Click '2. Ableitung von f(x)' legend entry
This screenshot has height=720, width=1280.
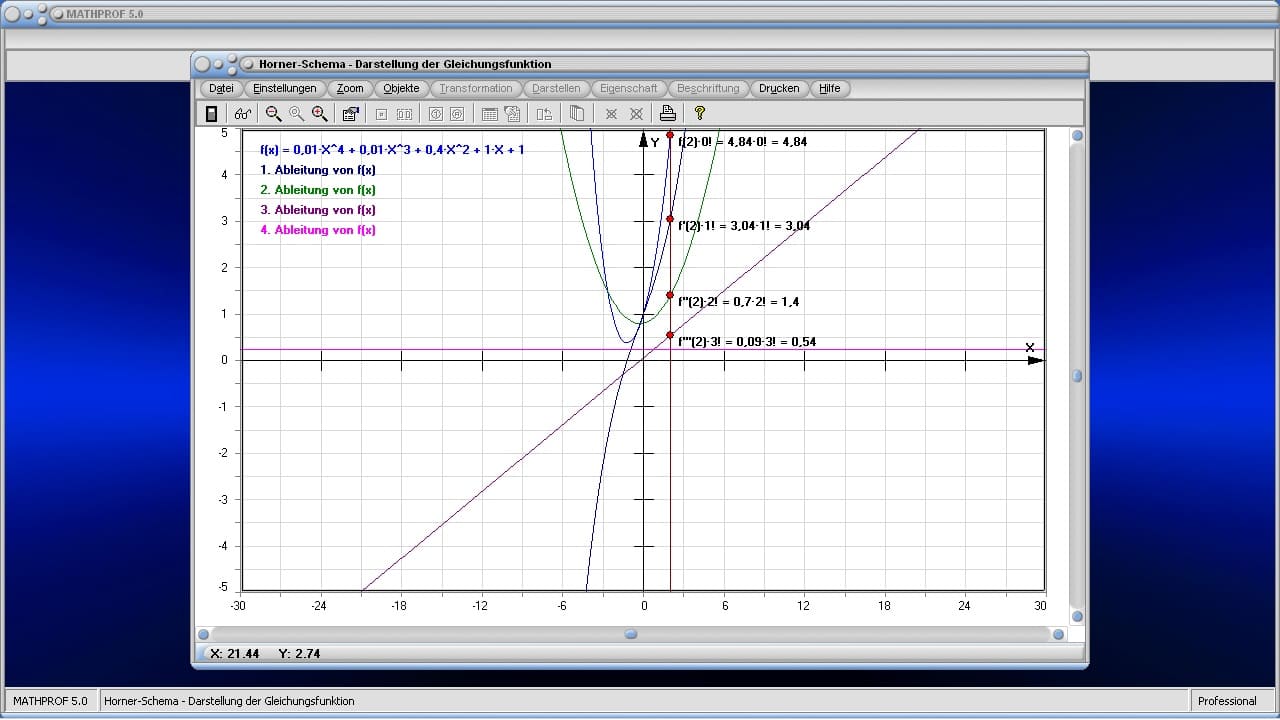point(318,190)
